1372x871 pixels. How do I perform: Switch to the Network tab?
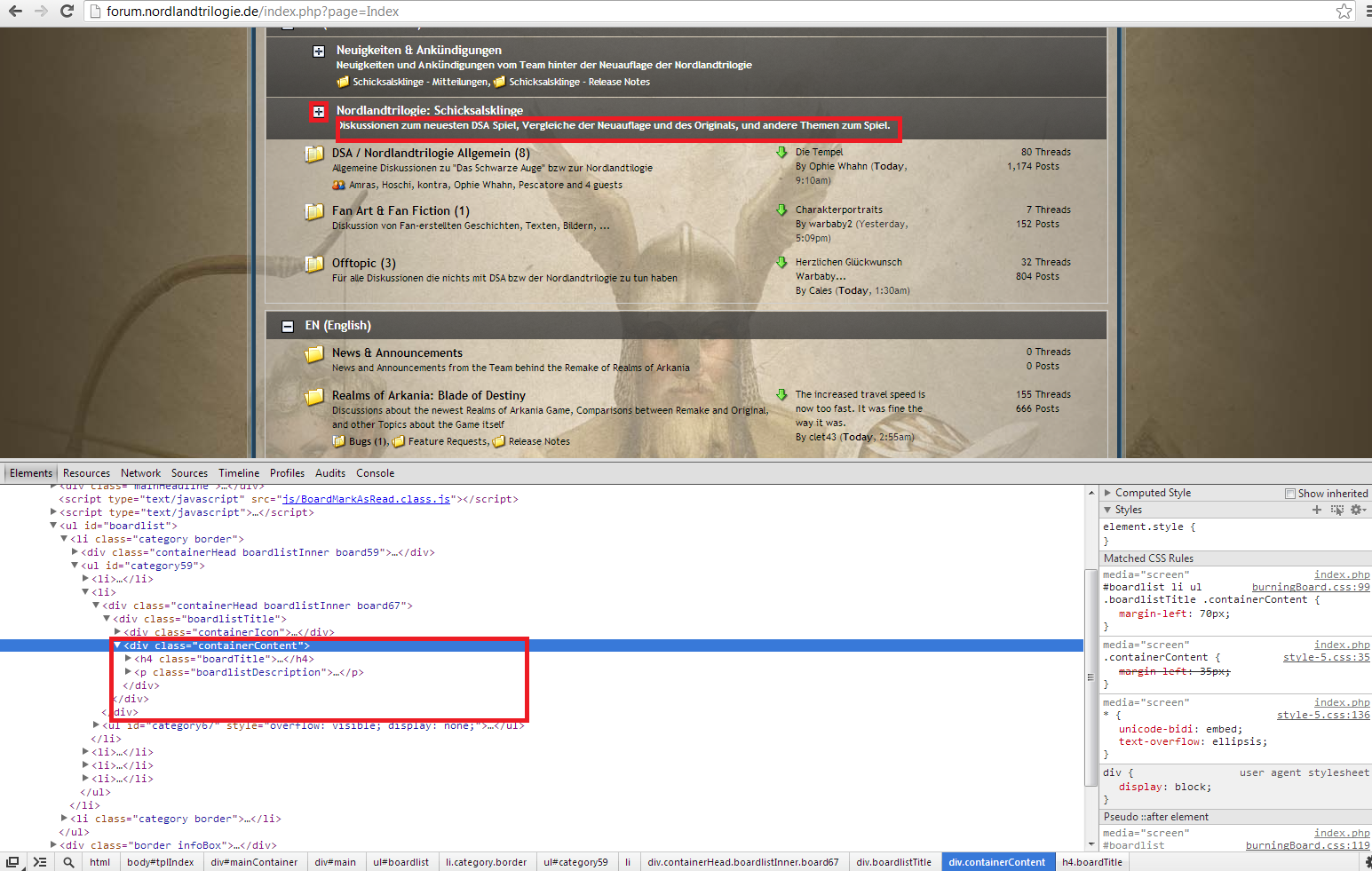tap(140, 473)
